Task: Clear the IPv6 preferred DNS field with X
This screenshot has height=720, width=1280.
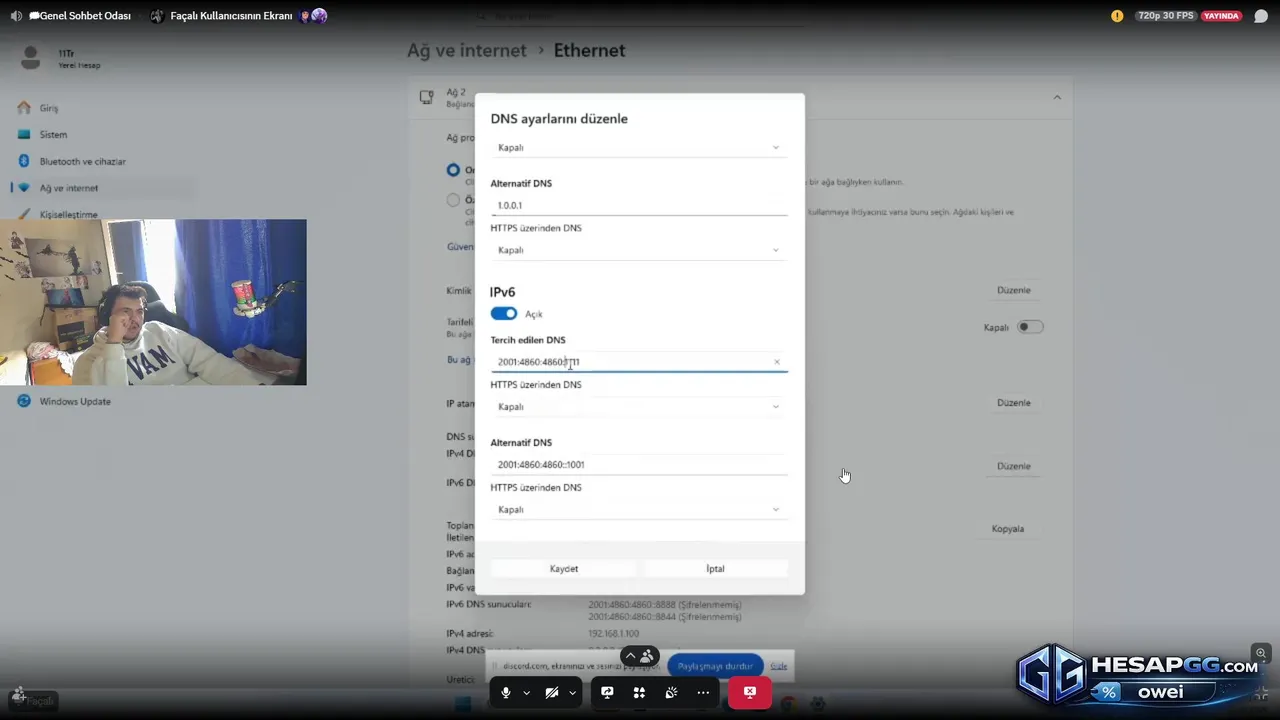Action: pos(777,362)
